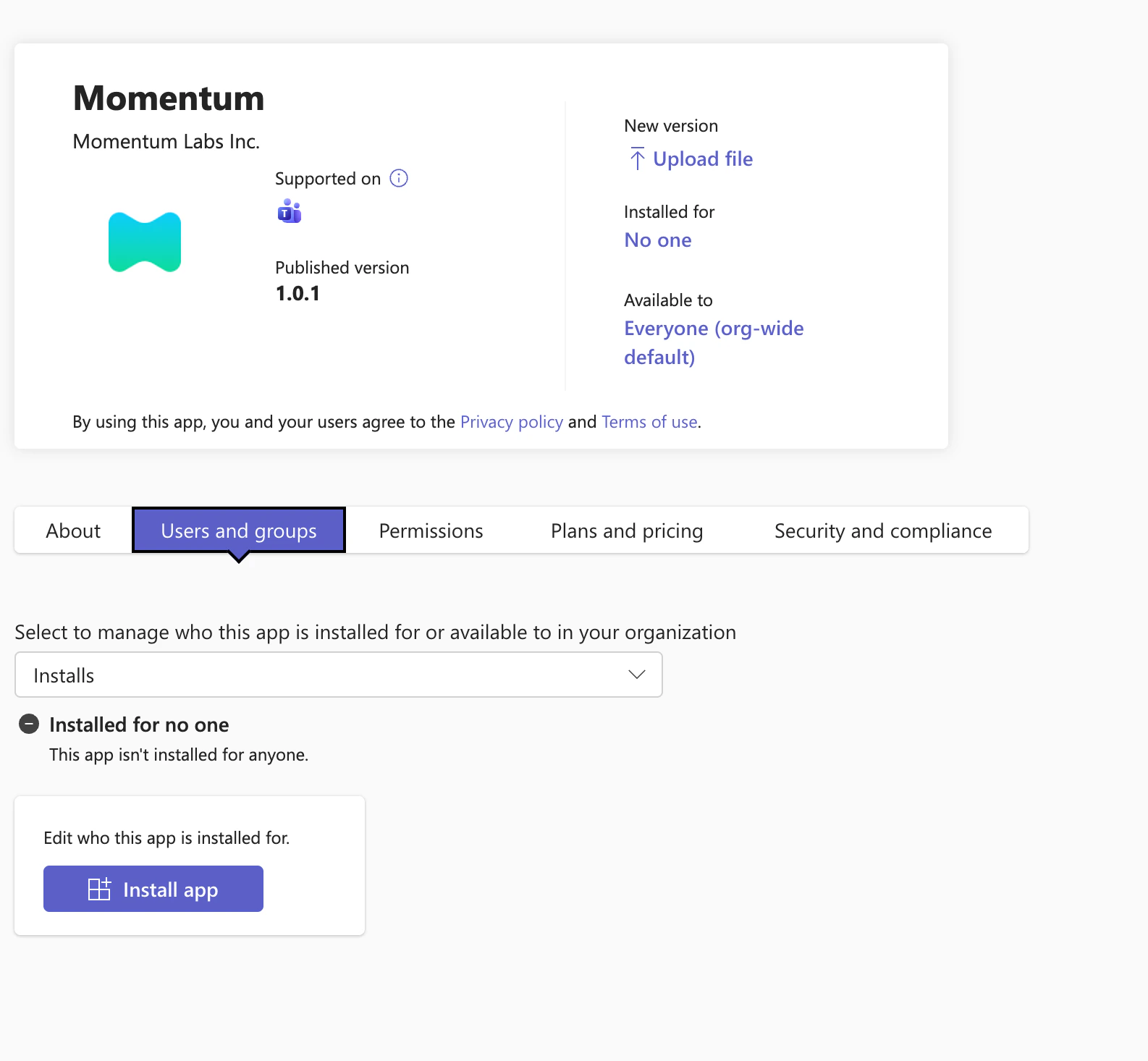
Task: Click 'This app isn't installed for anyone.' text
Action: (x=179, y=755)
